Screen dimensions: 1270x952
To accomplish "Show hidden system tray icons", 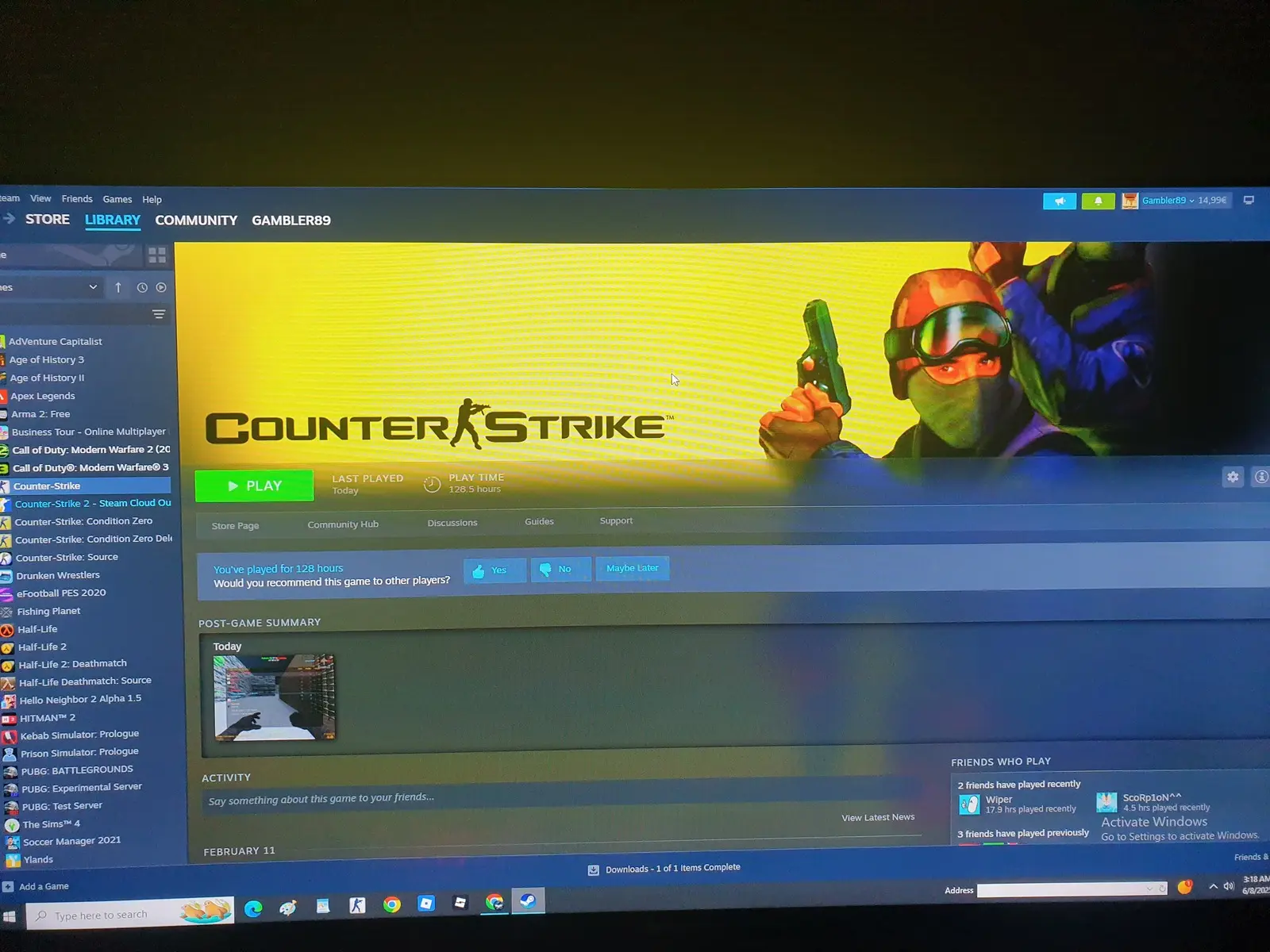I will [1213, 887].
